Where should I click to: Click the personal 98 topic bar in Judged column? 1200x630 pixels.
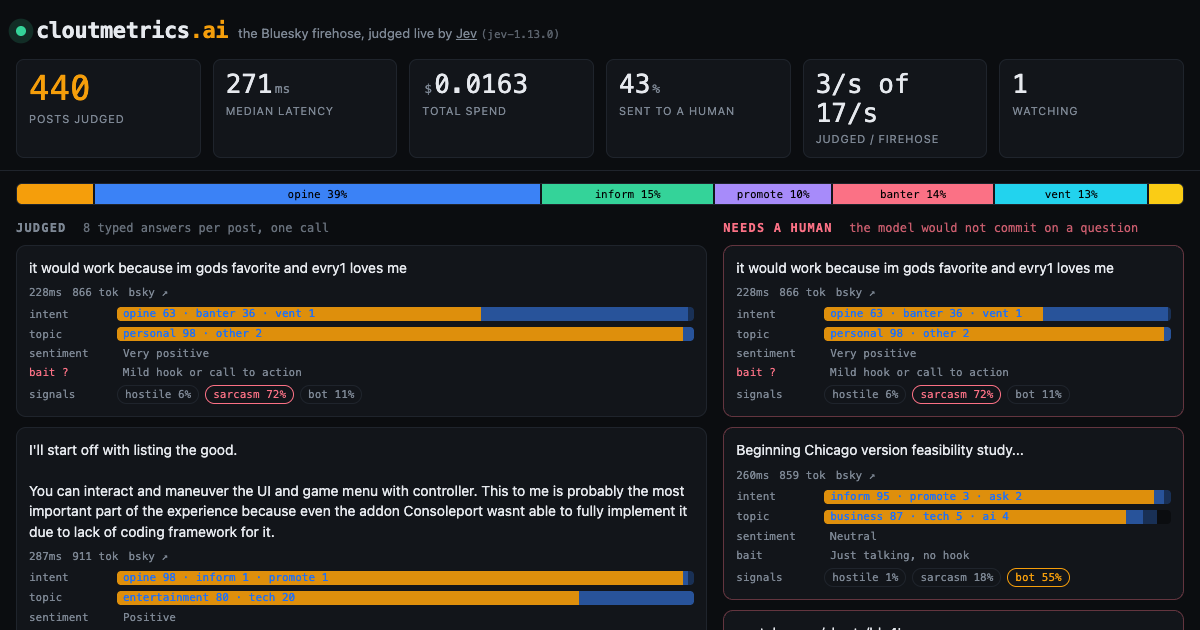click(x=405, y=334)
